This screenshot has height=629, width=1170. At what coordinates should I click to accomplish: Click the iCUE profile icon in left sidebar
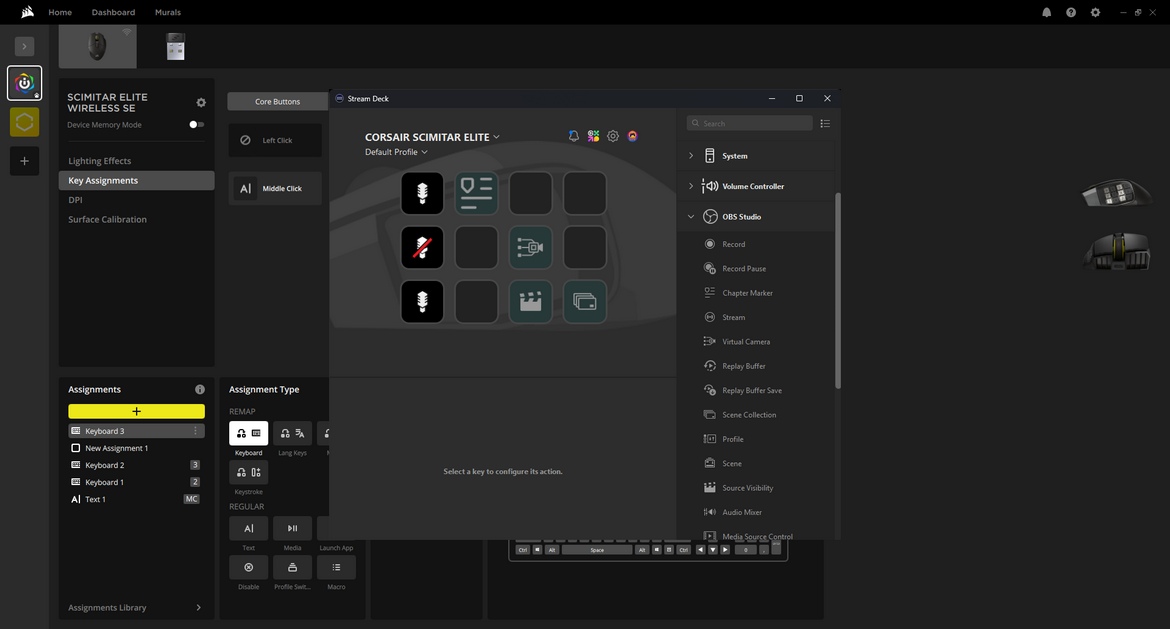point(25,83)
